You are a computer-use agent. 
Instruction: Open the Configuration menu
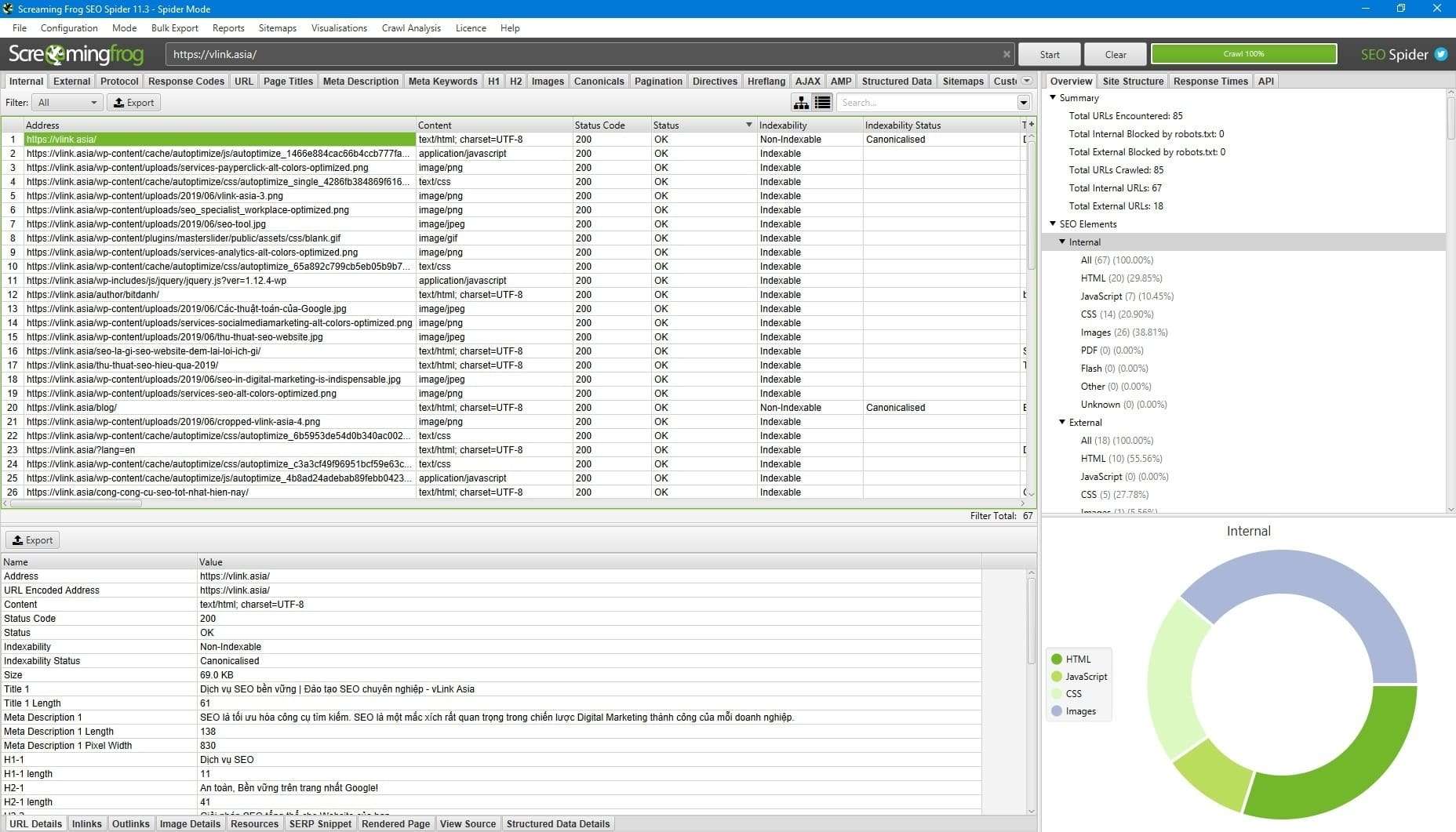coord(69,28)
